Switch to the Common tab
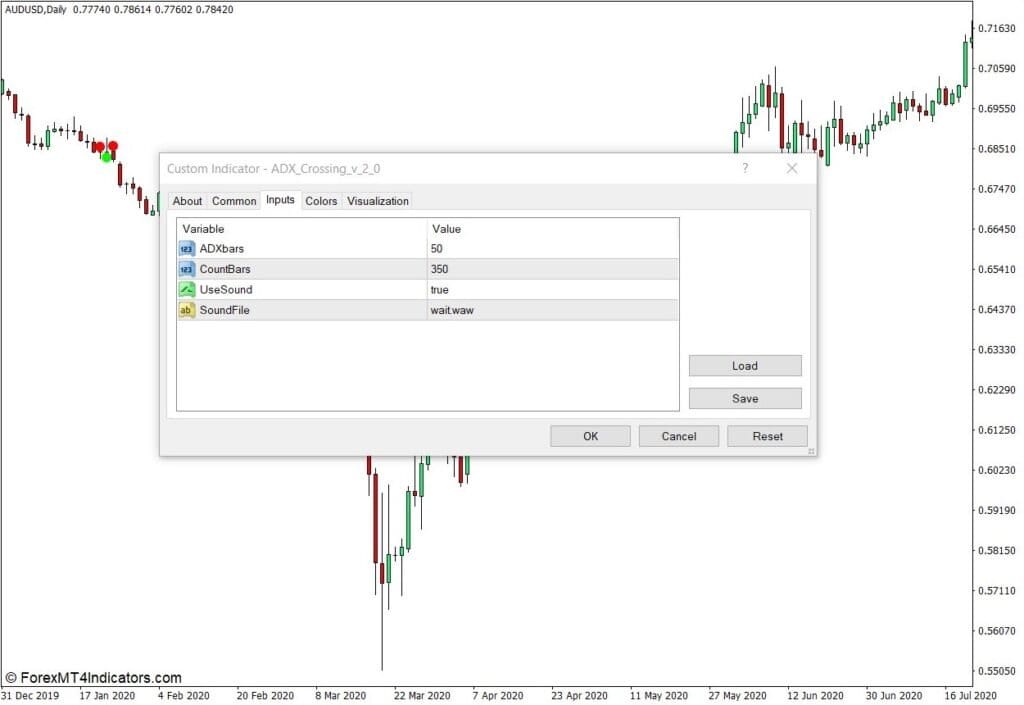The image size is (1024, 705). click(x=234, y=201)
